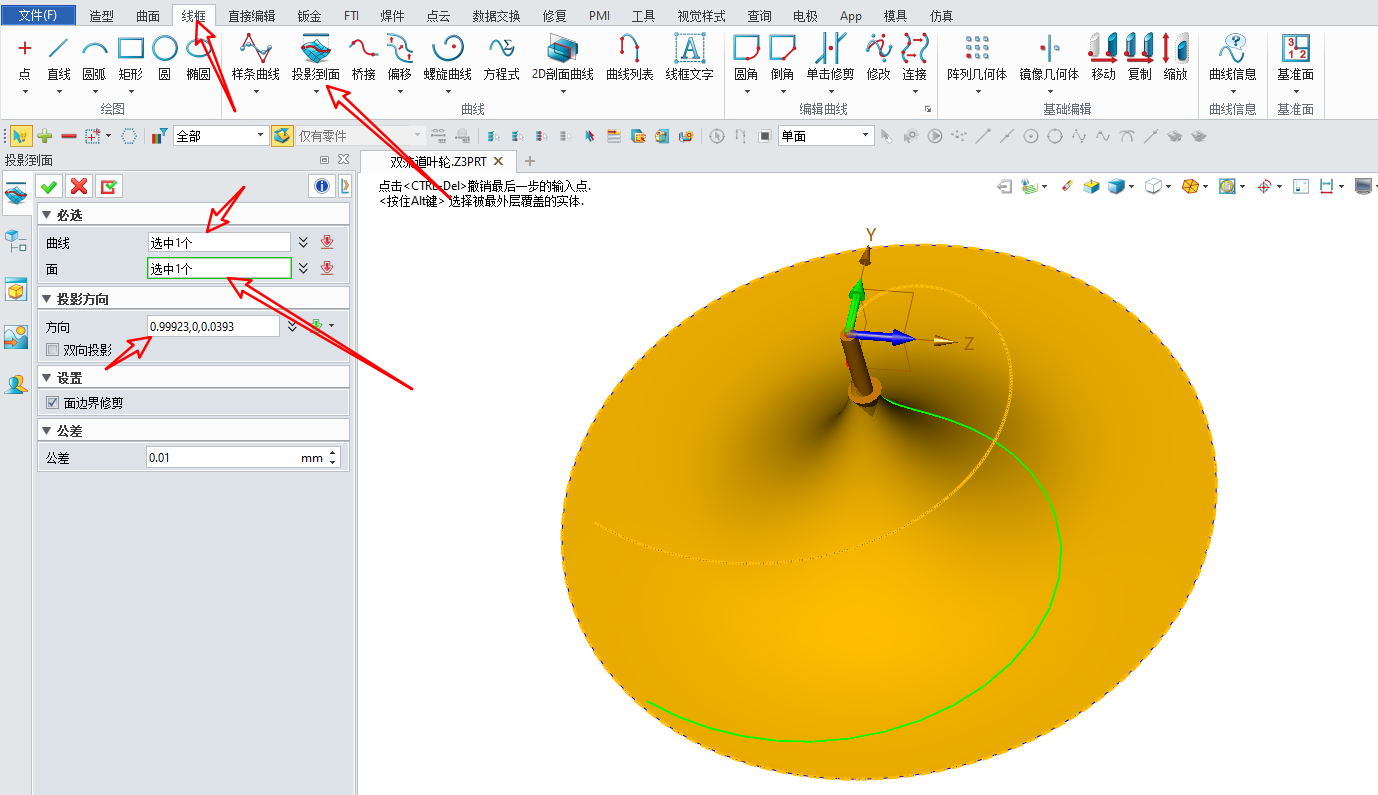This screenshot has width=1378, height=795.
Task: Open the File (文件) menu
Action: 38,16
